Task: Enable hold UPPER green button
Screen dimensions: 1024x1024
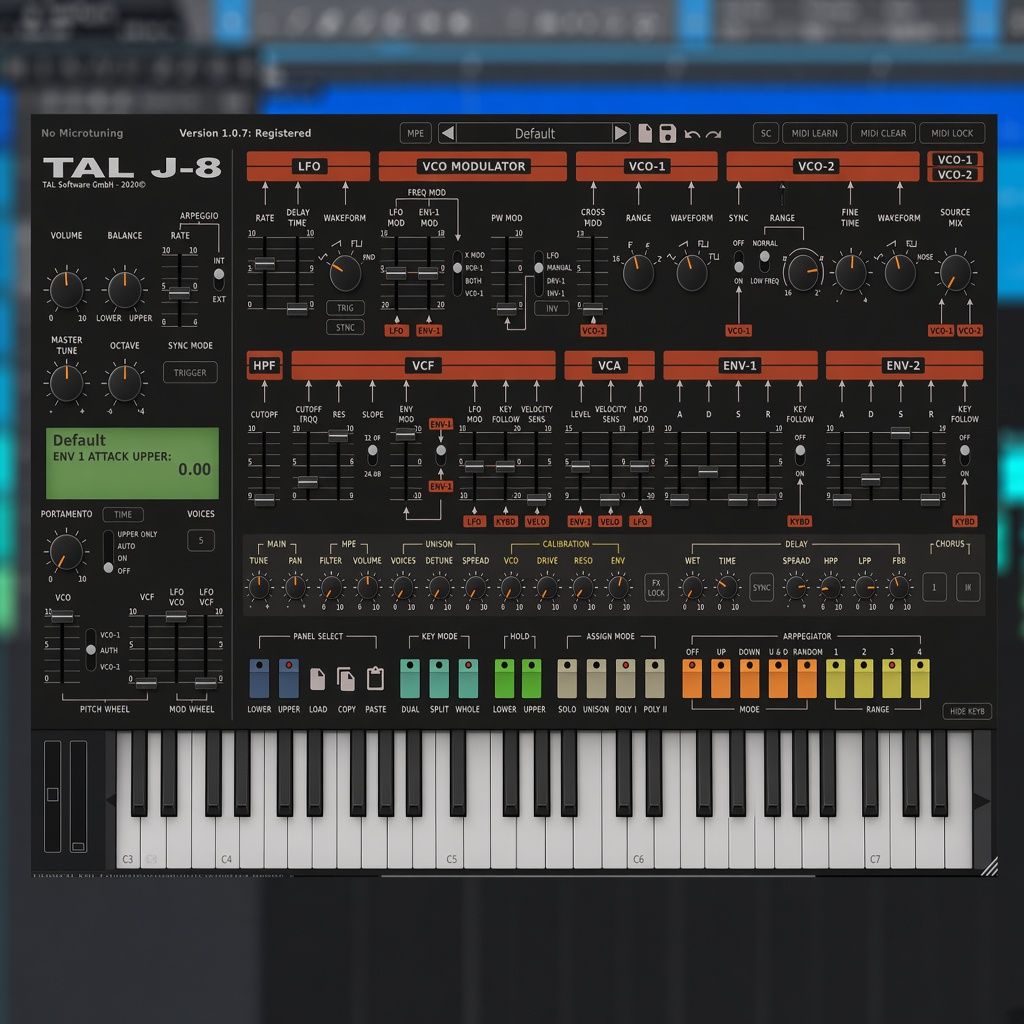Action: [x=532, y=679]
